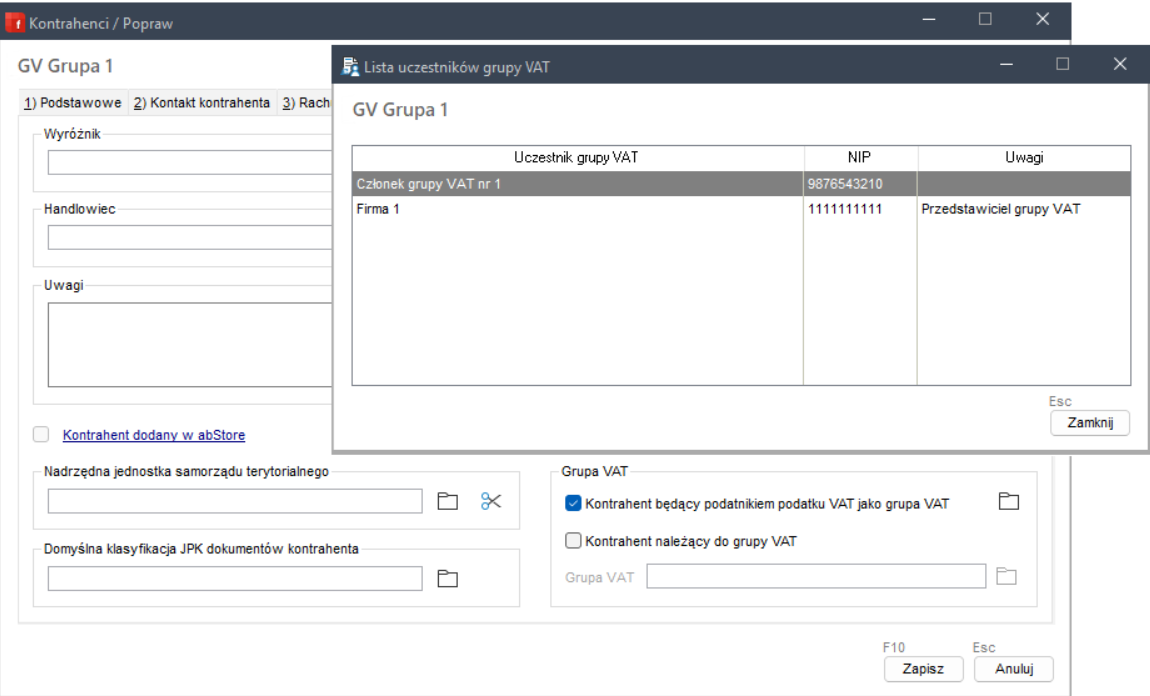The height and width of the screenshot is (696, 1150).
Task: Click the Uczestnik grupy VAT column header
Action: (577, 158)
